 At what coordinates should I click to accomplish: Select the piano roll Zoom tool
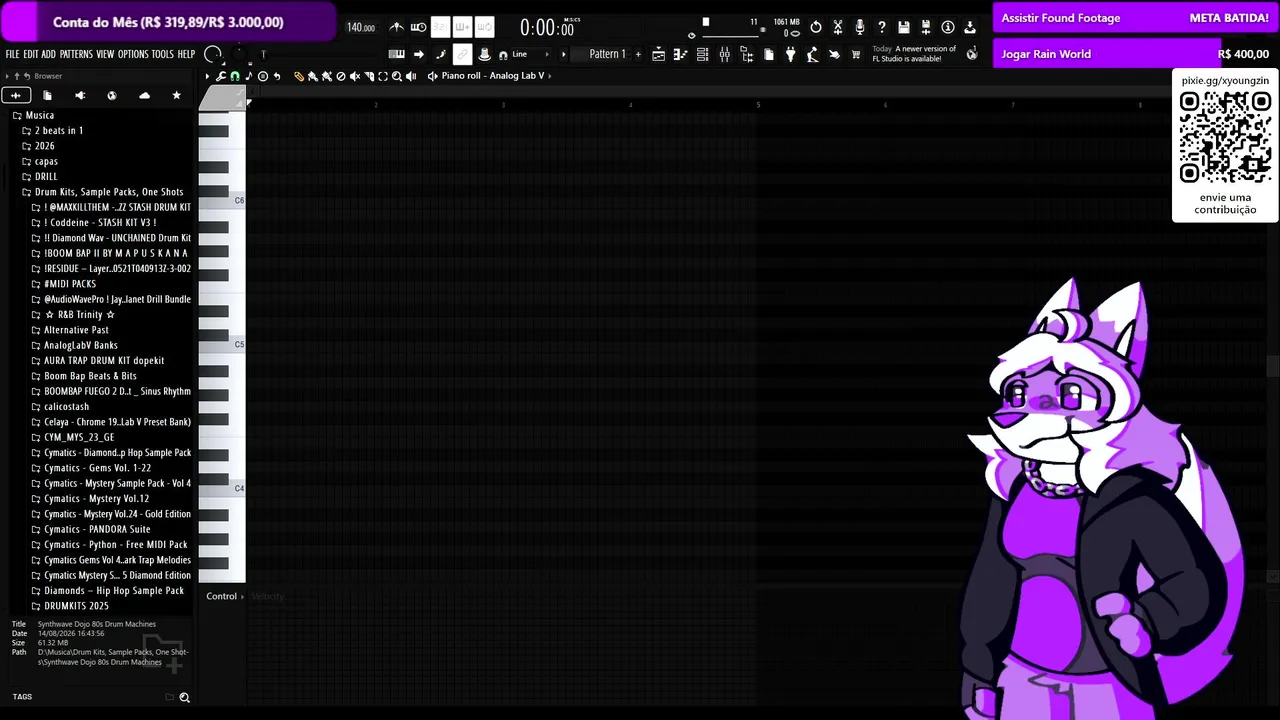397,76
